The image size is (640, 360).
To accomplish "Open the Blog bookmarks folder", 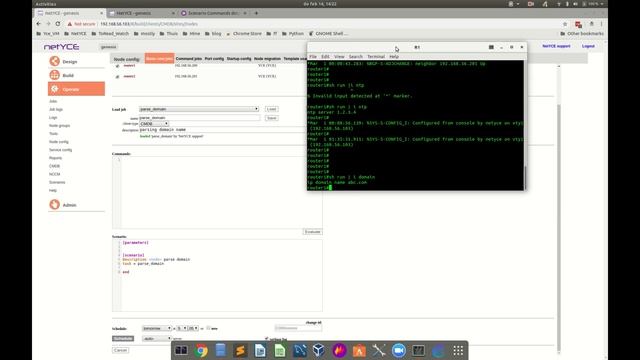I will [213, 33].
